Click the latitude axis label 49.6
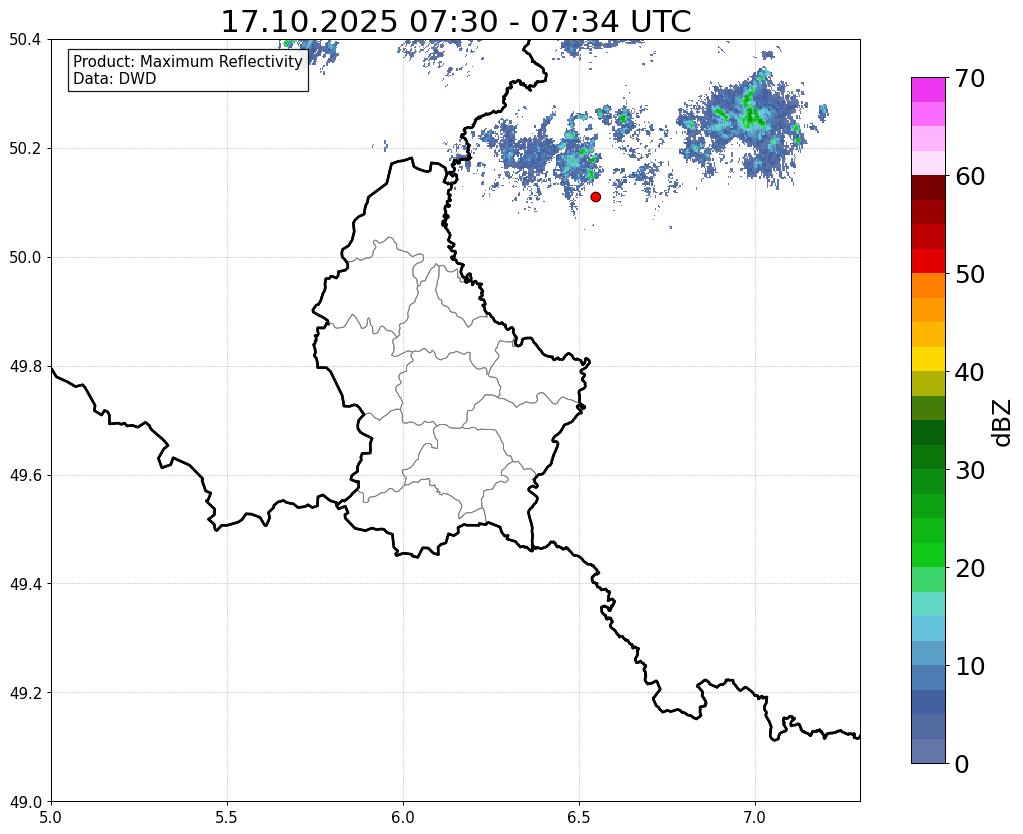 (25, 476)
